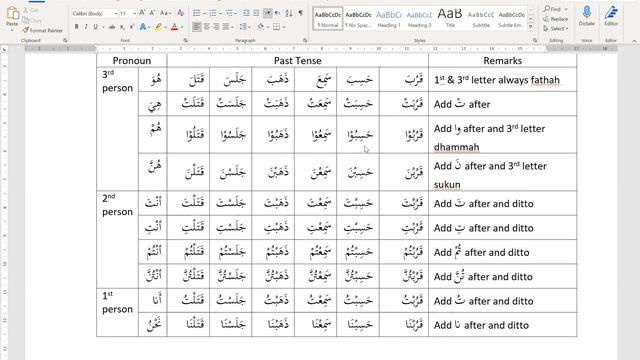Viewport: 640px width, 360px height.
Task: Click the Text Effects icon
Action: click(x=143, y=27)
